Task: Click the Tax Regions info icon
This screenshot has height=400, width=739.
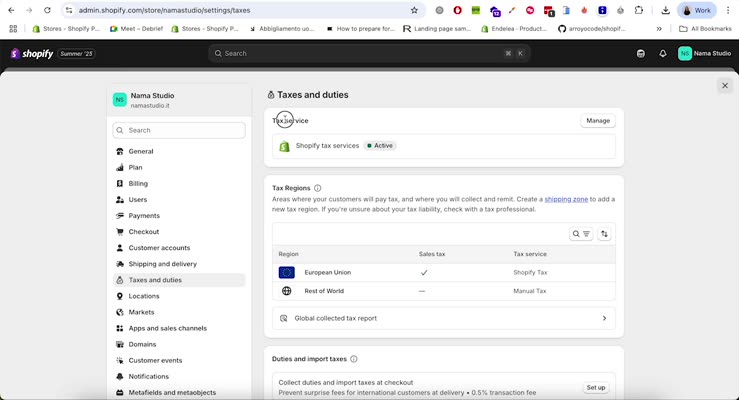Action: pos(318,188)
